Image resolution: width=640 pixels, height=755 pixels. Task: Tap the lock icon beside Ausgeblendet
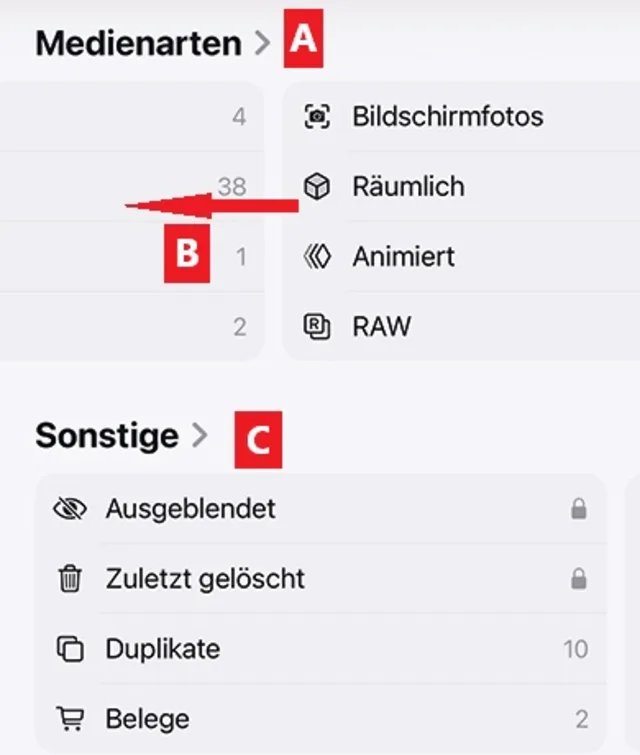578,510
